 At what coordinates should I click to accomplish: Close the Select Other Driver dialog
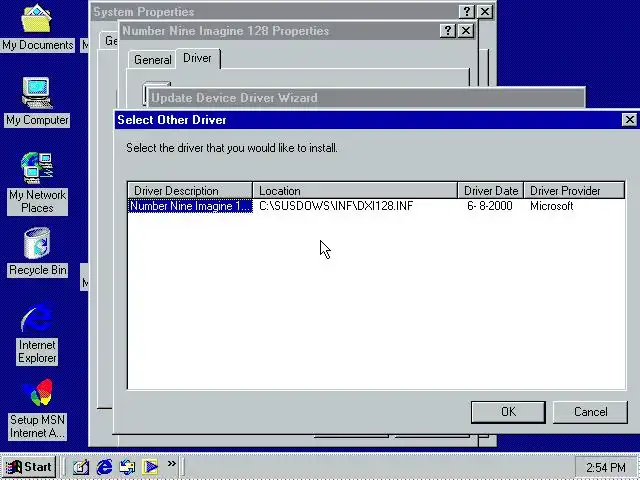pyautogui.click(x=629, y=120)
